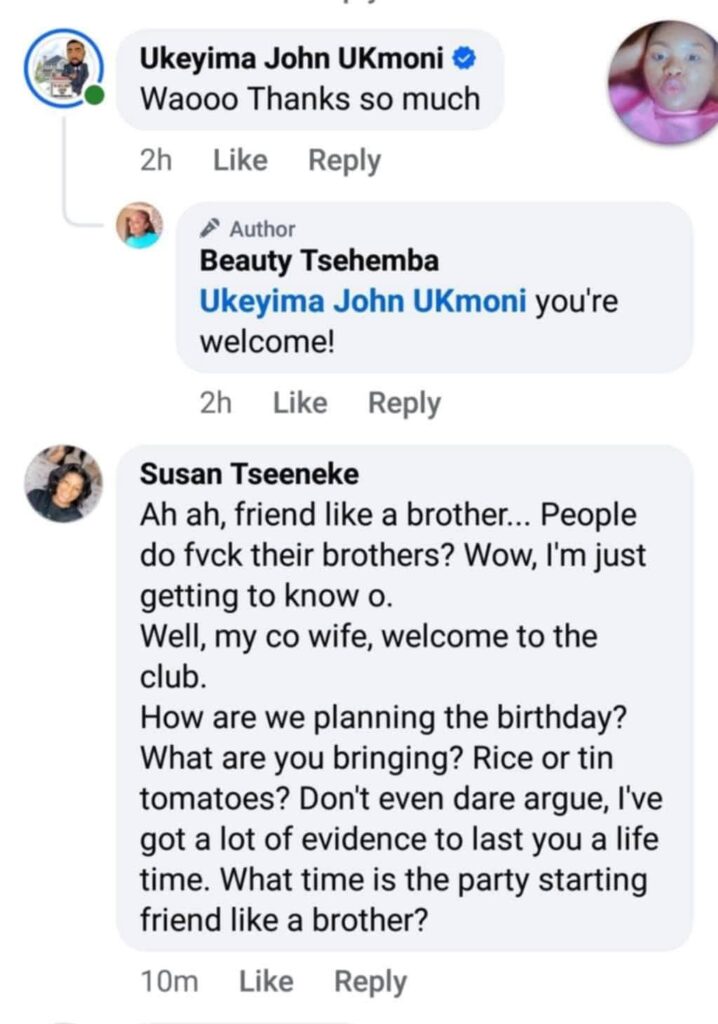Open Ukeyima John UKmoni's profile name

click(x=292, y=59)
